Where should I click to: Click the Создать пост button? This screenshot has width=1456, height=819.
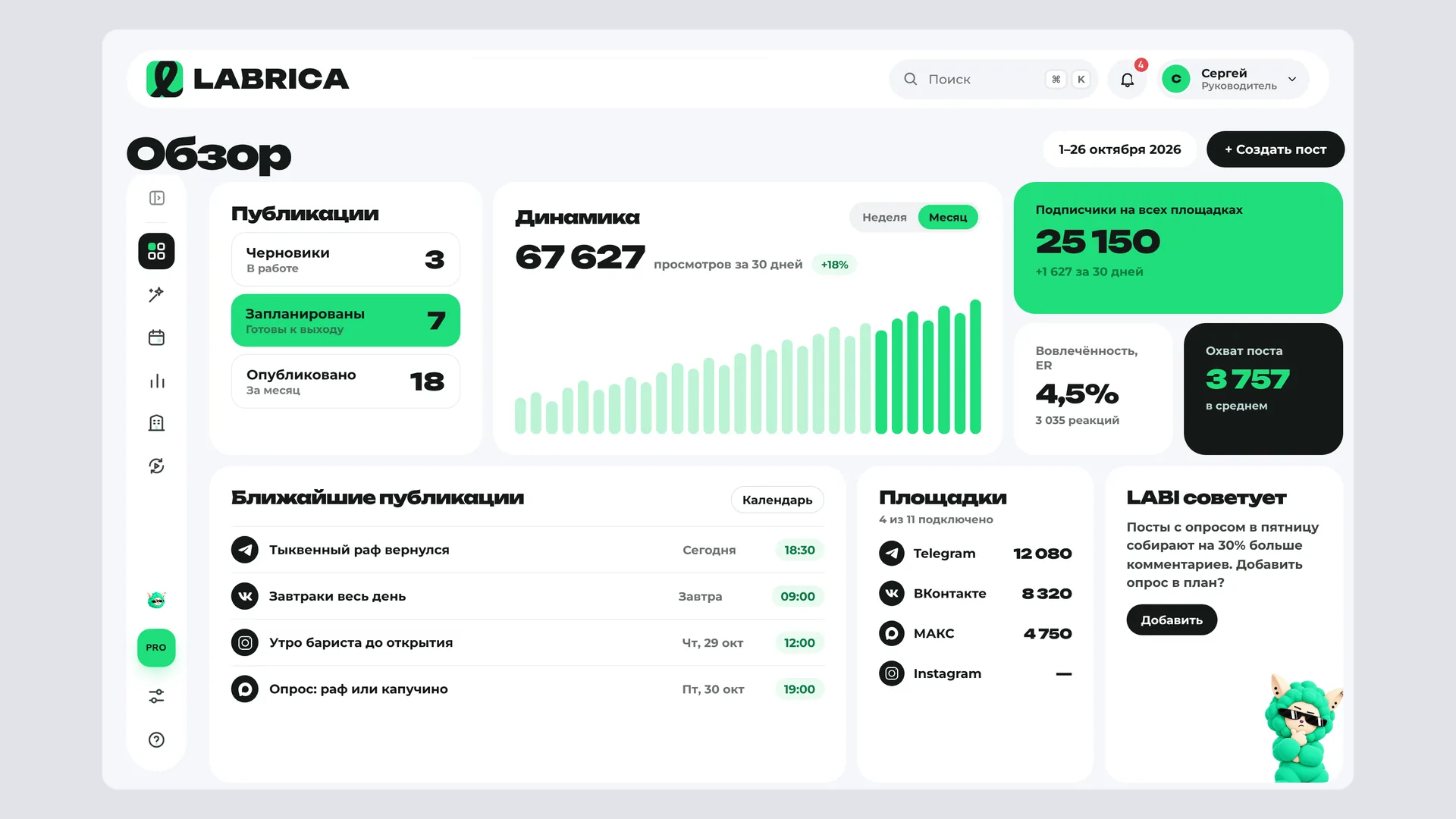click(x=1276, y=149)
